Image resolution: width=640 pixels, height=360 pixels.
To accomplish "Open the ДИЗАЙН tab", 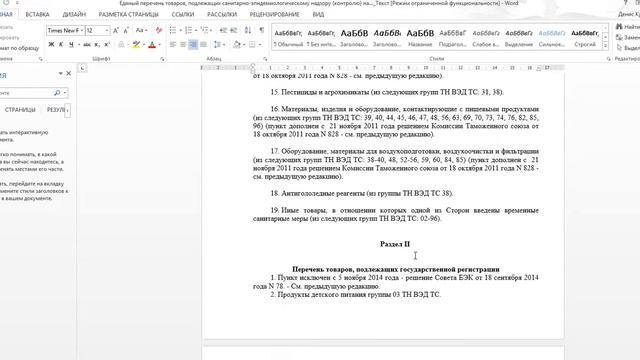I will coord(74,14).
